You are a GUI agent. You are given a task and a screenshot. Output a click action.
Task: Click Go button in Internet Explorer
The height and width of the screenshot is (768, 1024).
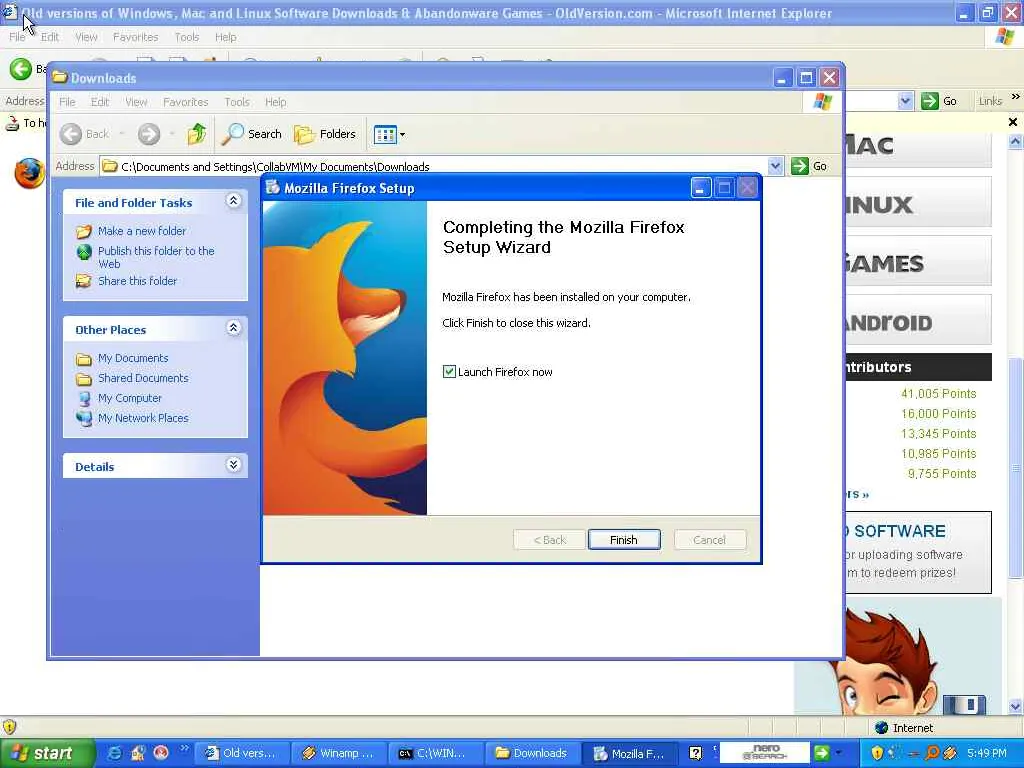939,101
